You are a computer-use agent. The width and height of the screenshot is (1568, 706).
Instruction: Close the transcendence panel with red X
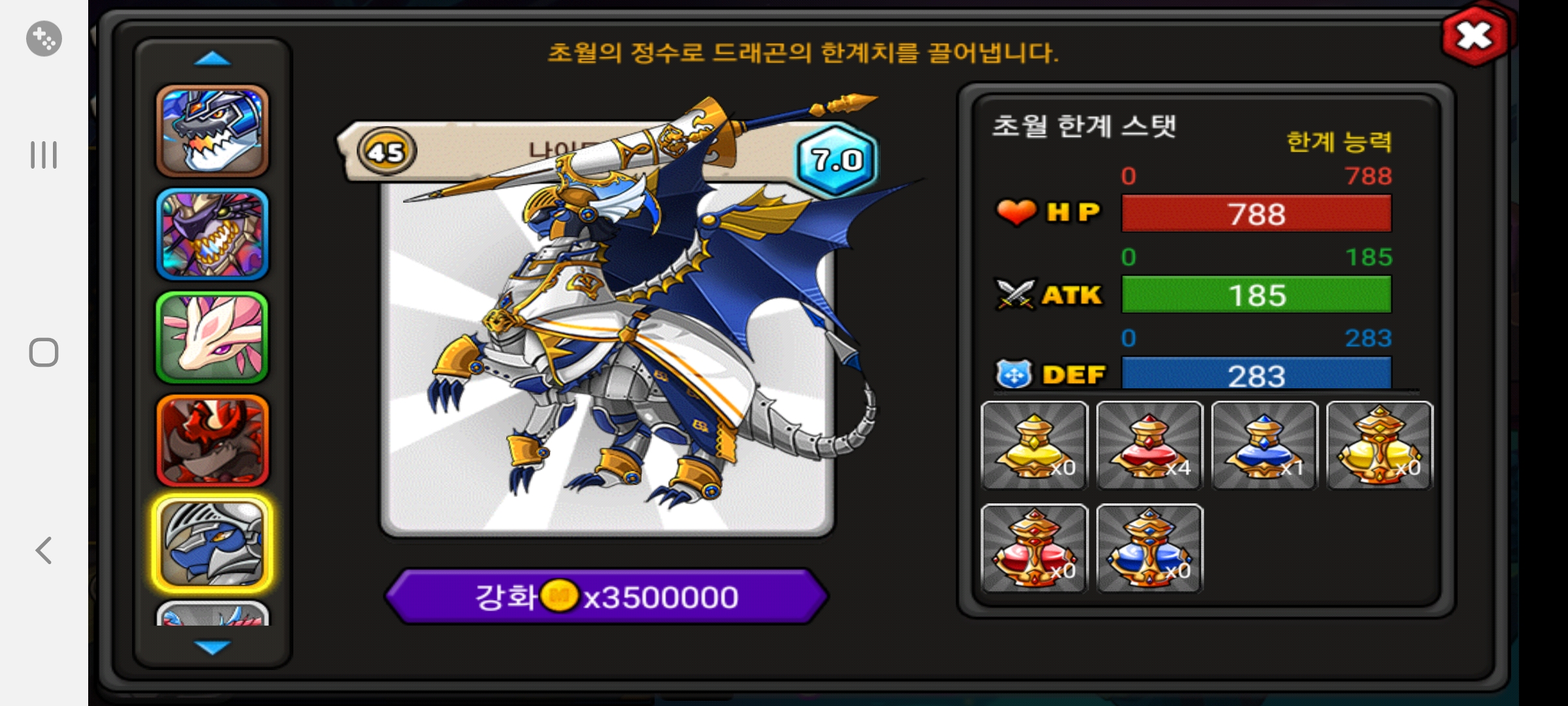(x=1475, y=35)
